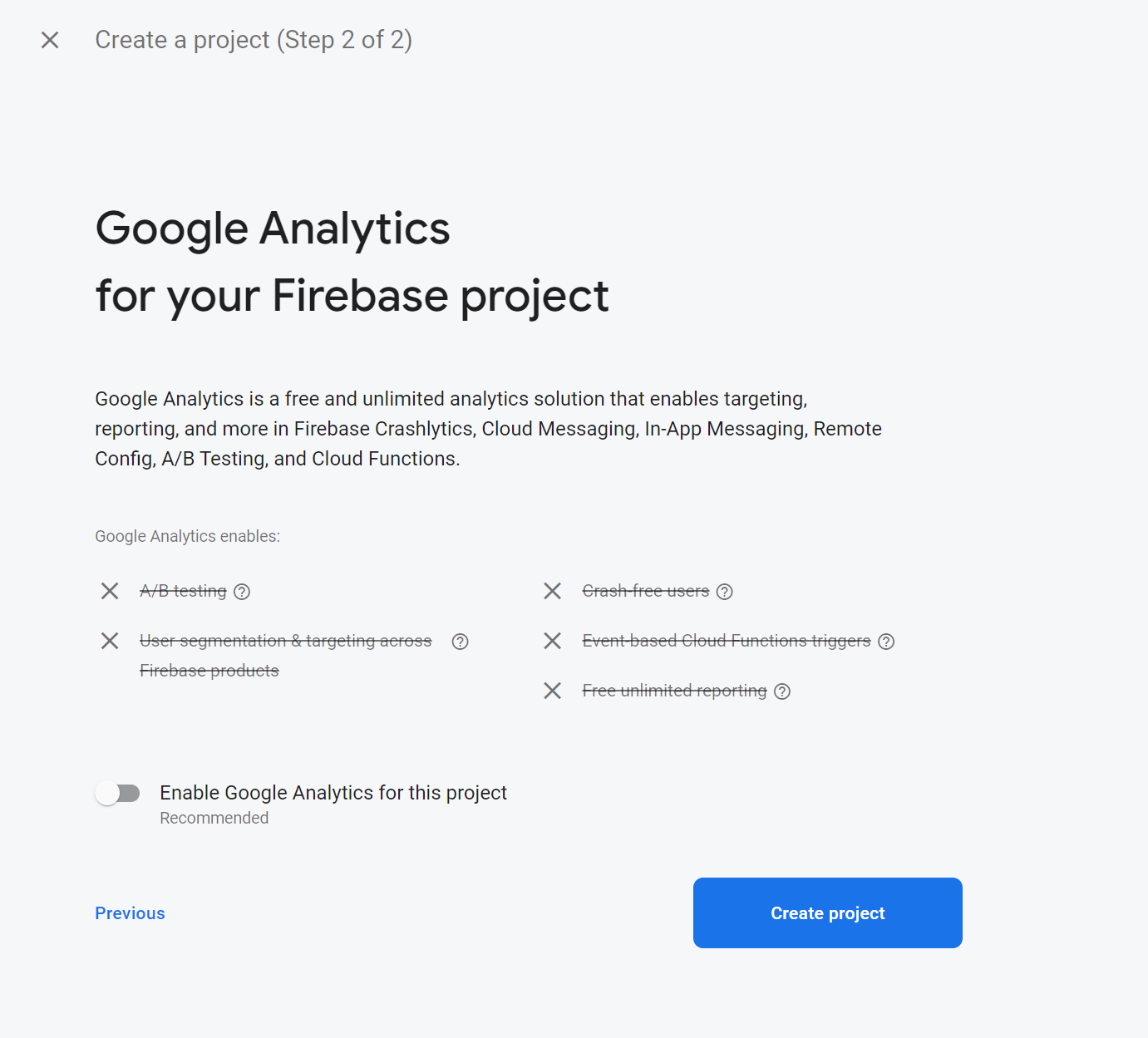Click the X beside Event-based Cloud Functions triggers

coord(552,641)
